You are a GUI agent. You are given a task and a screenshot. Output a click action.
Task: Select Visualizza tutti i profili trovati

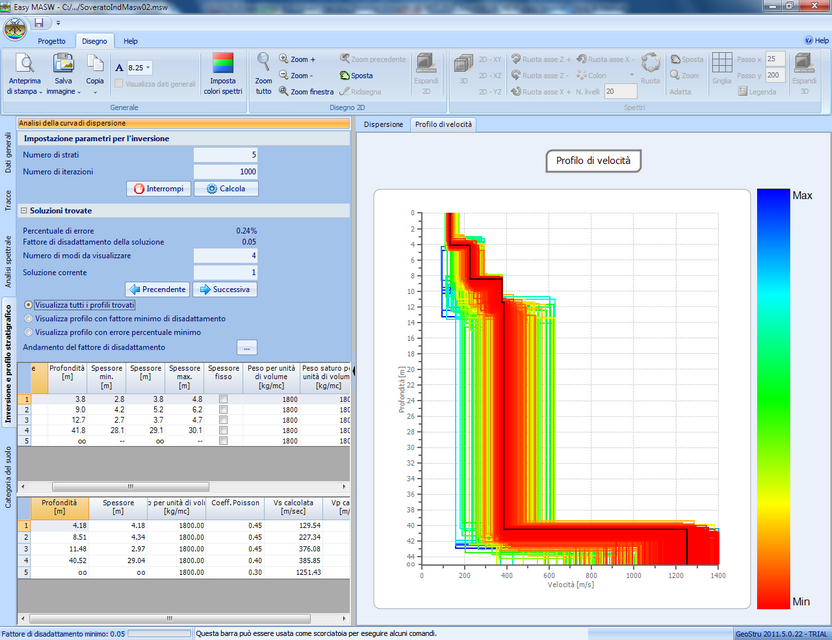point(28,305)
